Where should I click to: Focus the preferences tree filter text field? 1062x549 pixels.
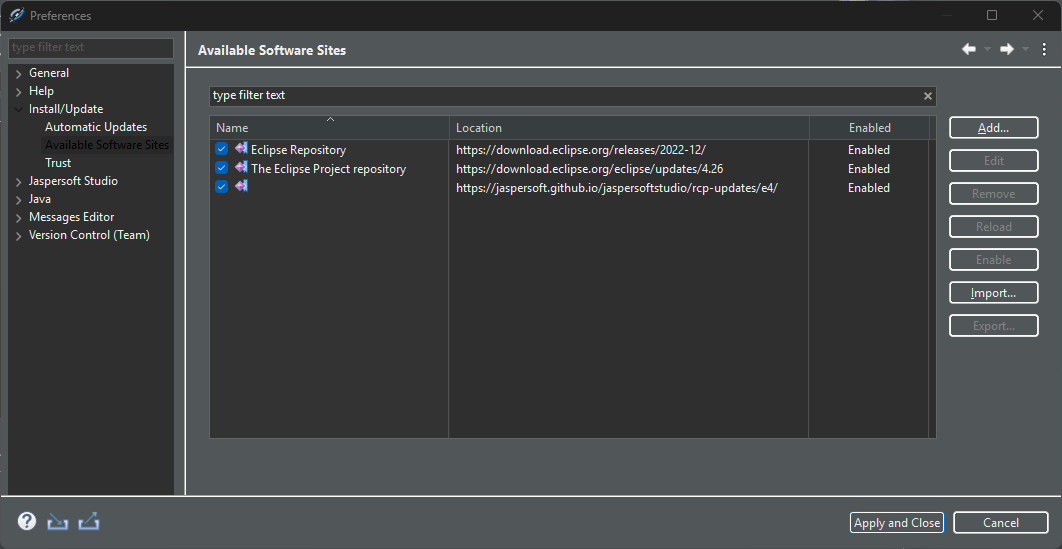[x=91, y=47]
